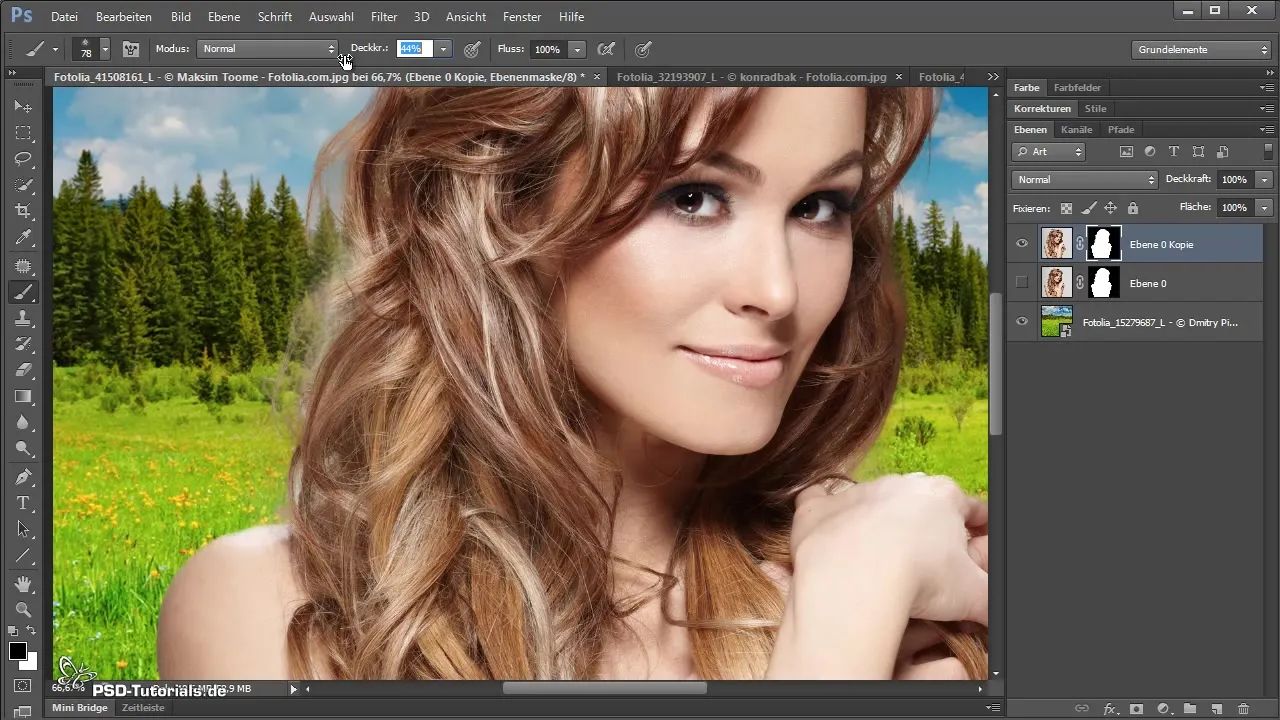Toggle layer filtering switch on/off

[x=1268, y=152]
